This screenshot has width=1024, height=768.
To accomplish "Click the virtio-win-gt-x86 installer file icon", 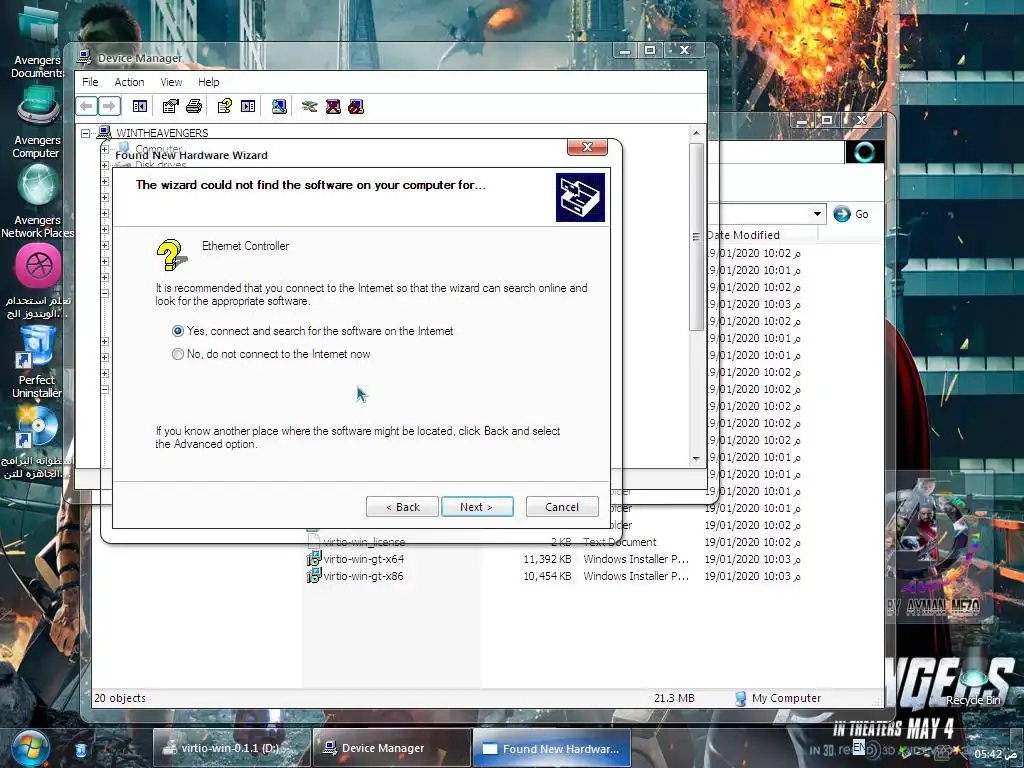I will pyautogui.click(x=313, y=576).
